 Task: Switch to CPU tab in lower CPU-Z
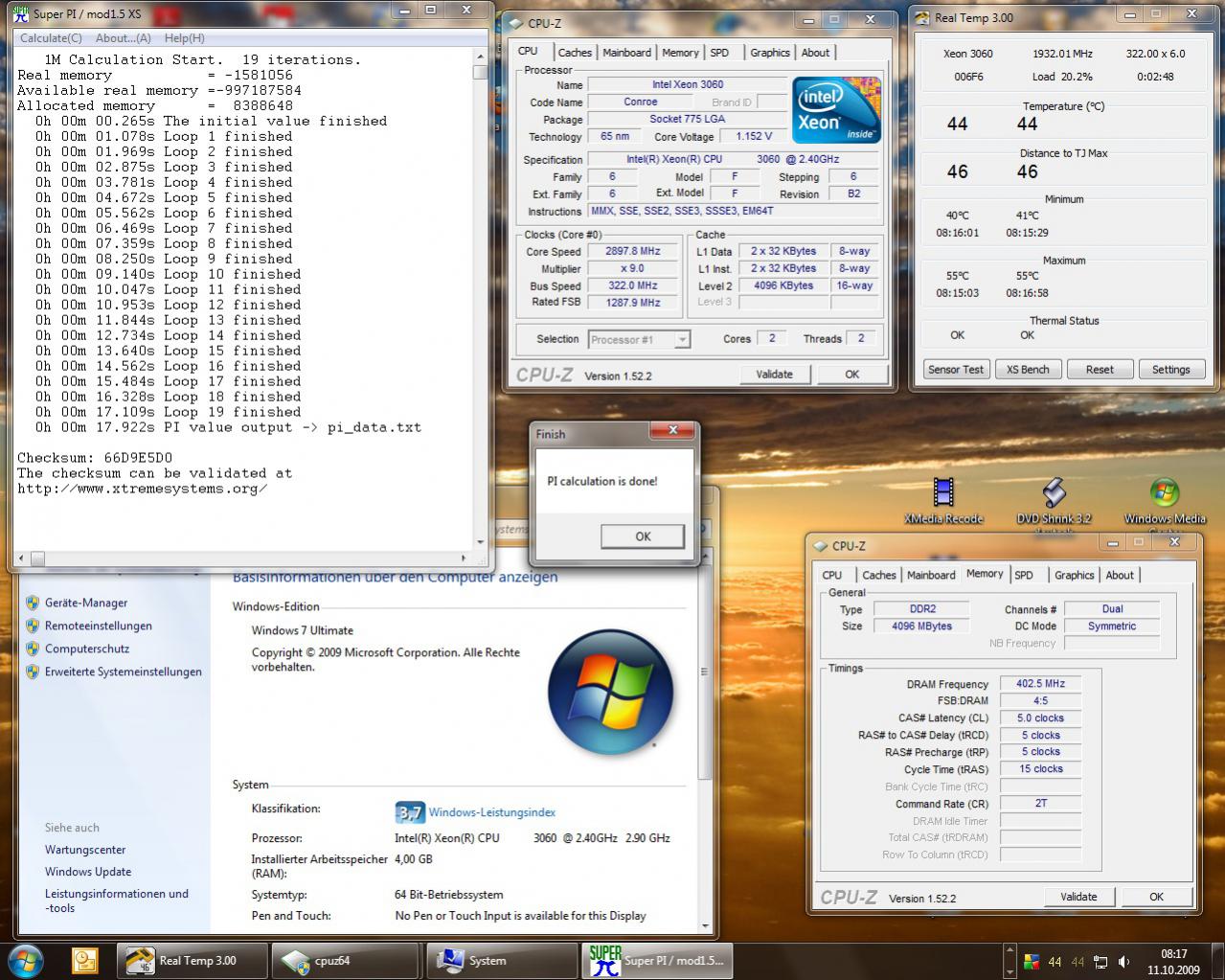coord(832,575)
